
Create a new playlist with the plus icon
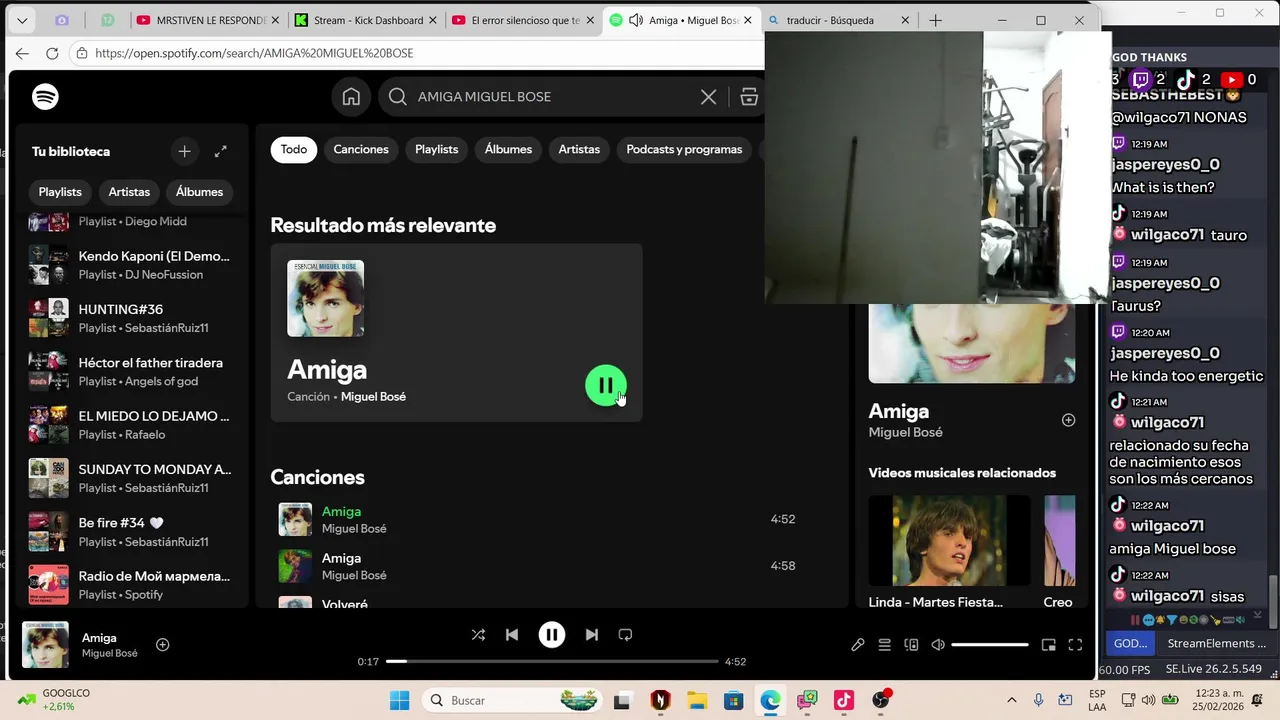[184, 151]
